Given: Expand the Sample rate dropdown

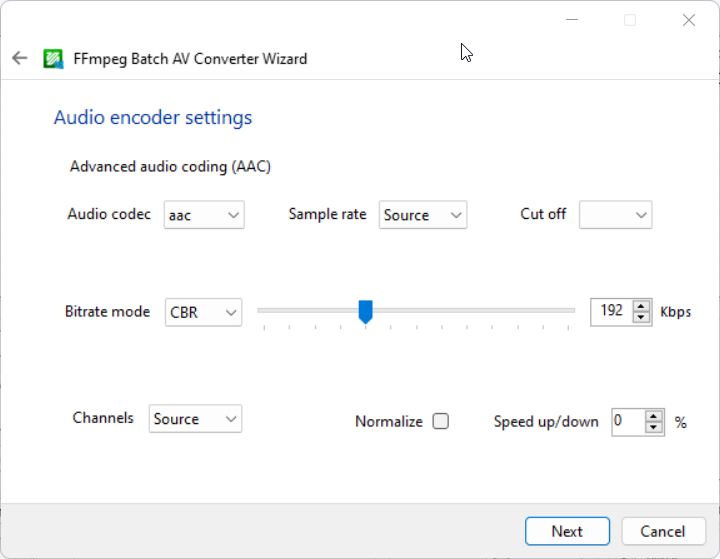Looking at the screenshot, I should point(422,215).
